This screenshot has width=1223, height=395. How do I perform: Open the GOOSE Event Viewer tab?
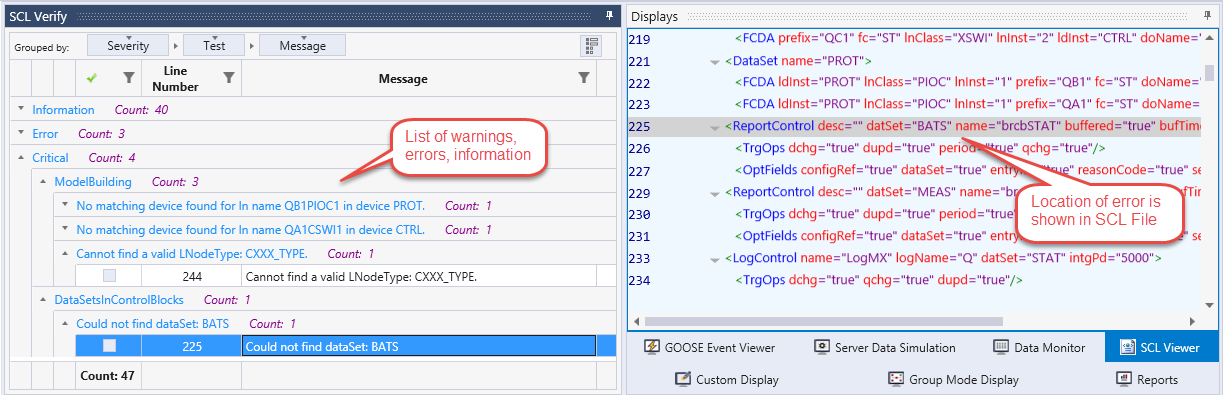[711, 347]
